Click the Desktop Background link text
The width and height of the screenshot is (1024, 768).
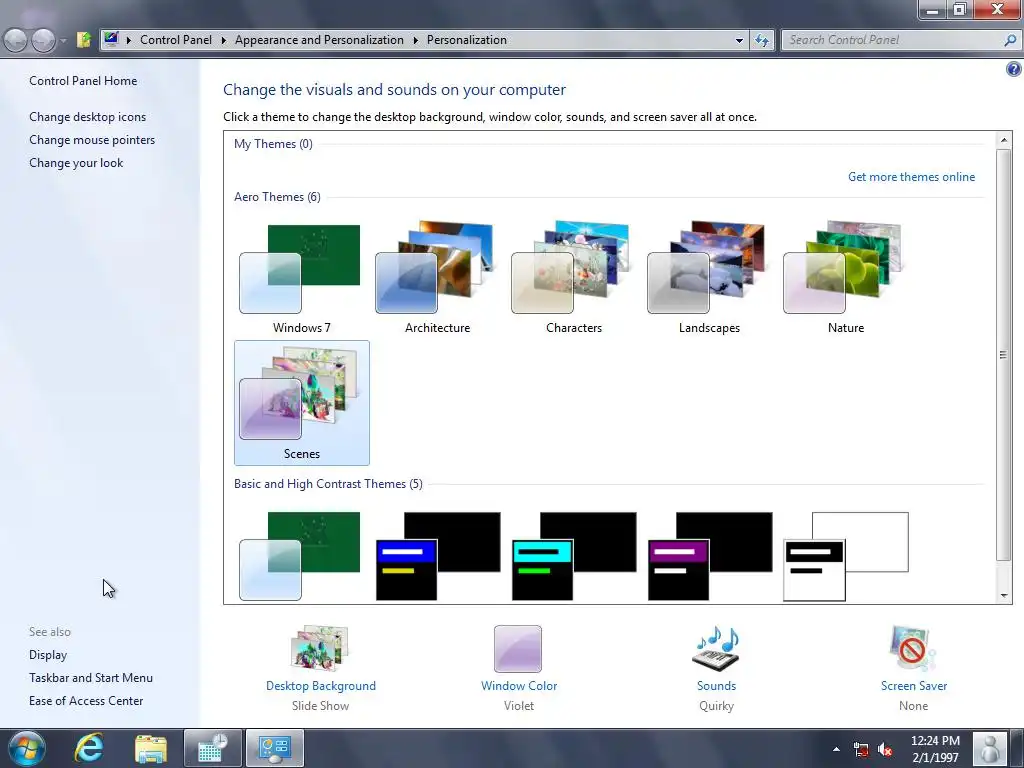point(321,686)
